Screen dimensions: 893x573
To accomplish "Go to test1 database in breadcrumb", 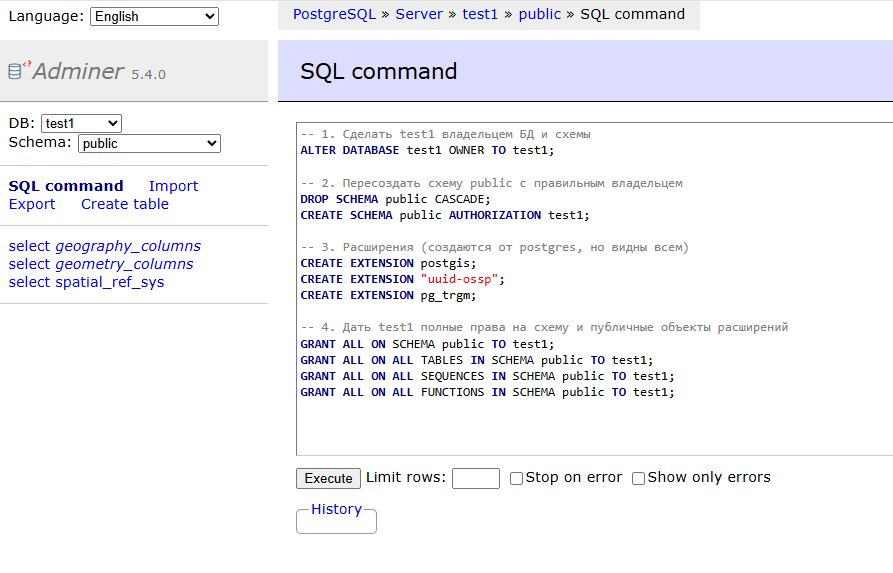I will (x=480, y=14).
